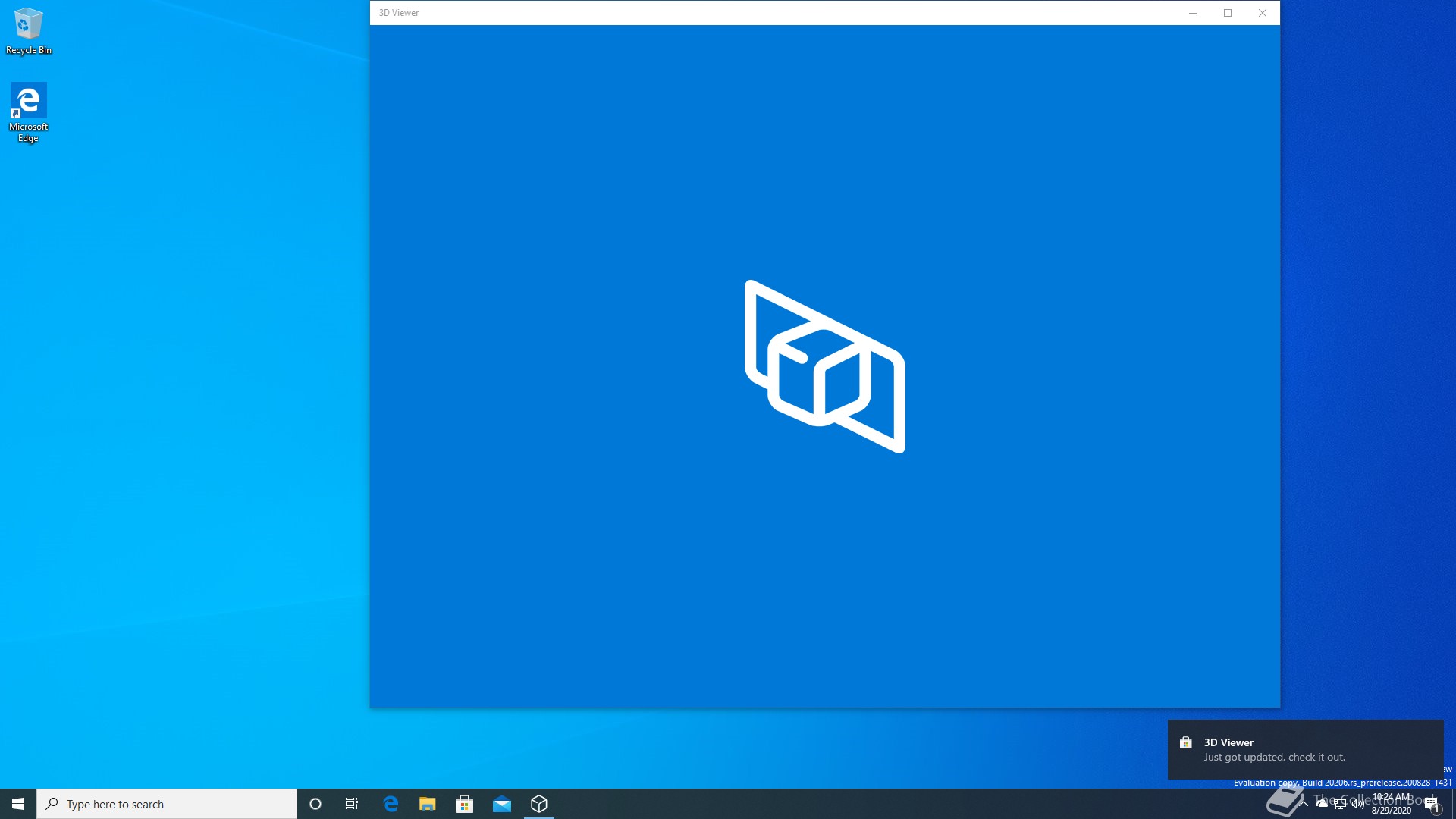This screenshot has height=819, width=1456.
Task: Click the 3D Viewer cube logo on the splash screen
Action: 825,367
